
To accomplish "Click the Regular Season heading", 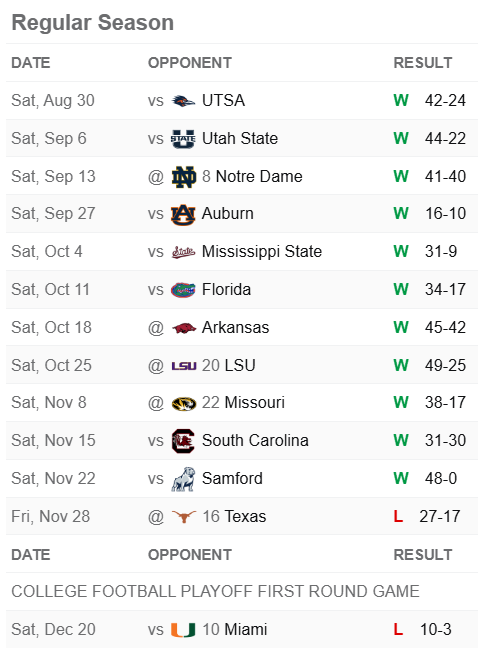I will [93, 22].
